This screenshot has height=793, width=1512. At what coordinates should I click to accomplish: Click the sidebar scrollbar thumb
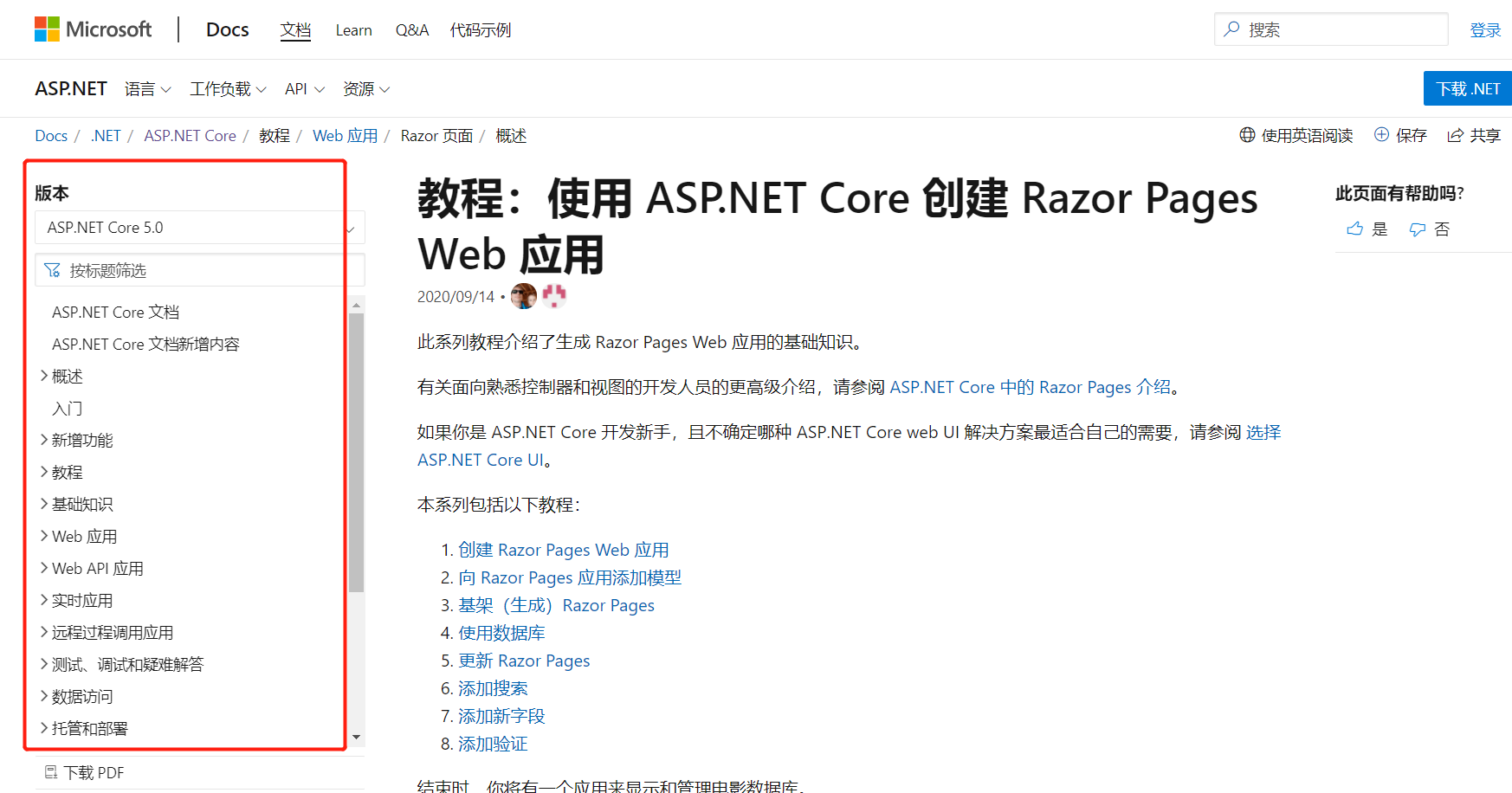pos(356,453)
